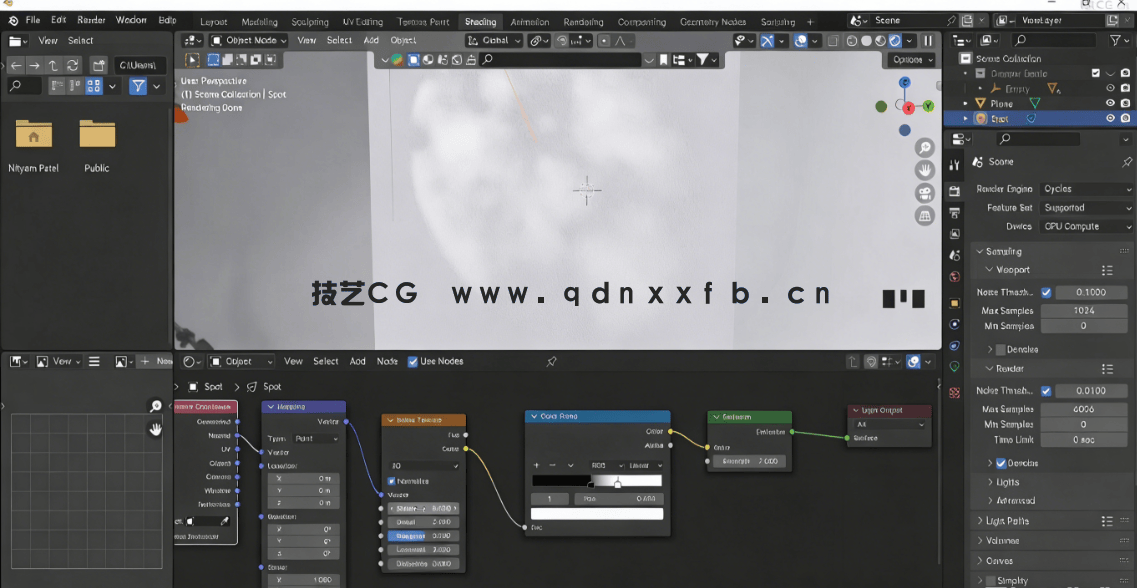
Task: Switch to the Rendering workspace tab
Action: tap(585, 21)
